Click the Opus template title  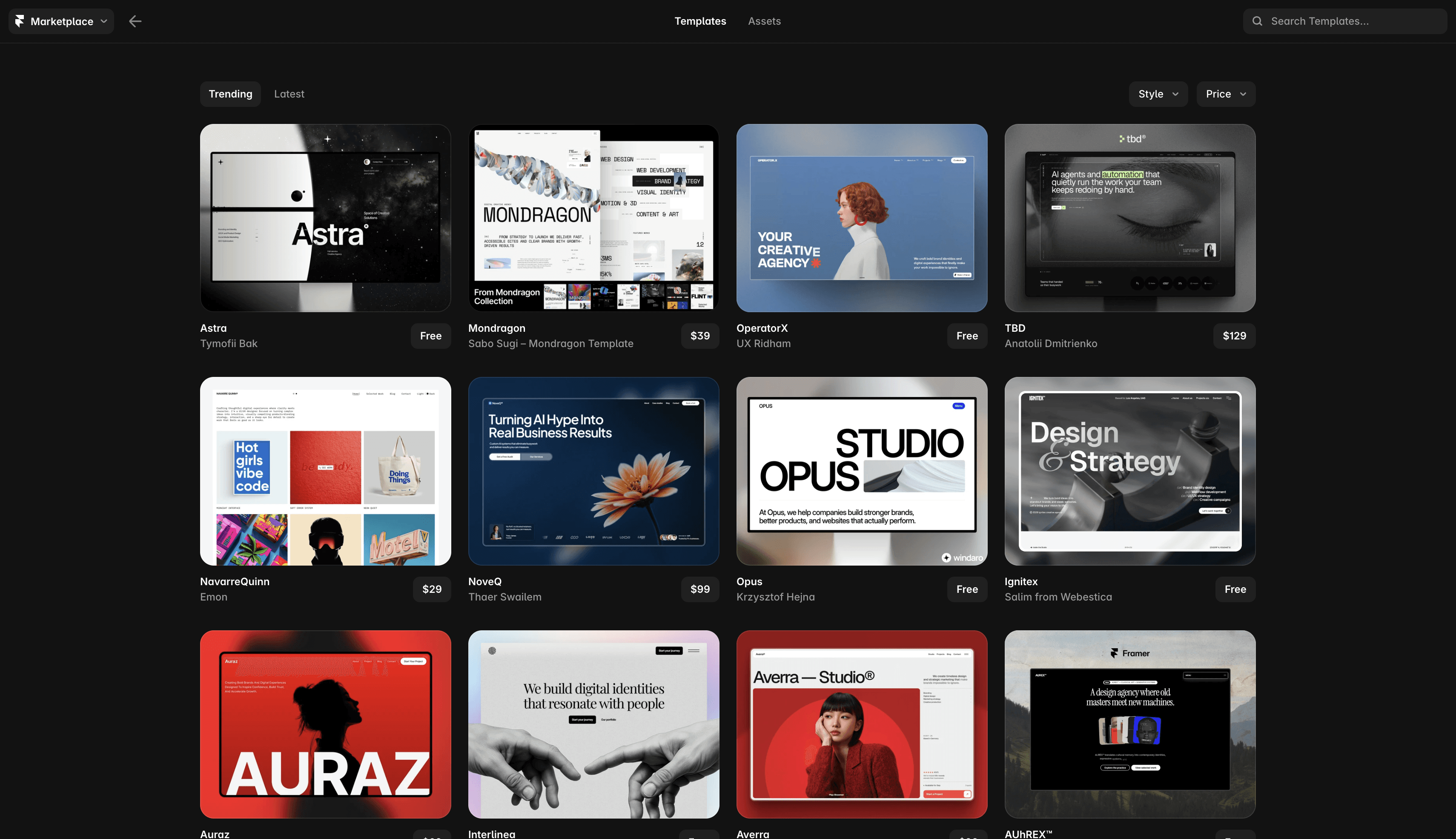click(x=749, y=581)
